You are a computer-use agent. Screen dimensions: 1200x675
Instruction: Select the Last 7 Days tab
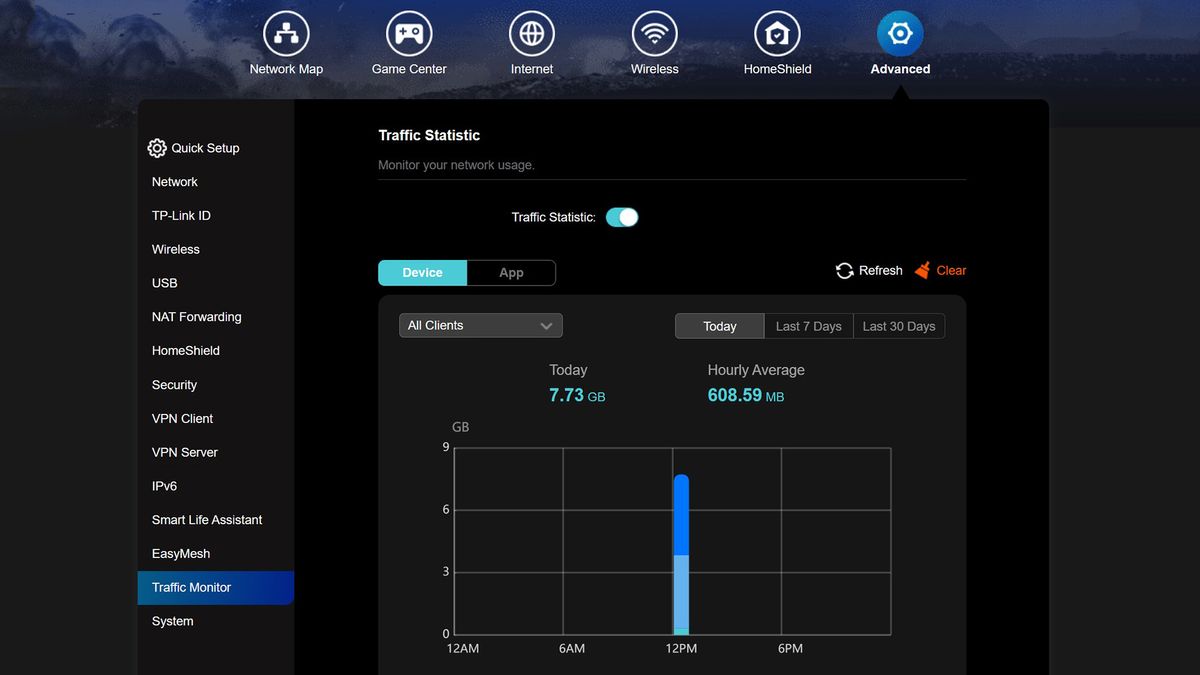click(x=808, y=325)
